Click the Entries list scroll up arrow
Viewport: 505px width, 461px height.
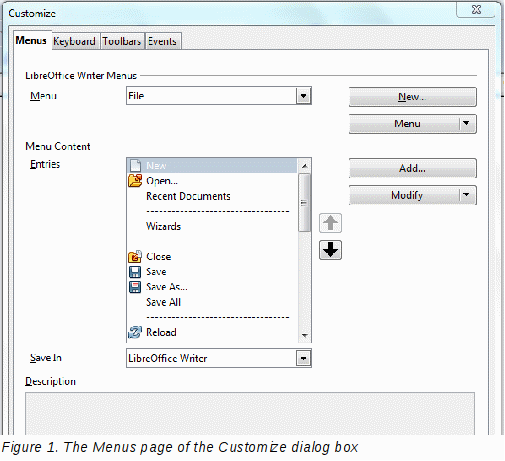tap(304, 165)
